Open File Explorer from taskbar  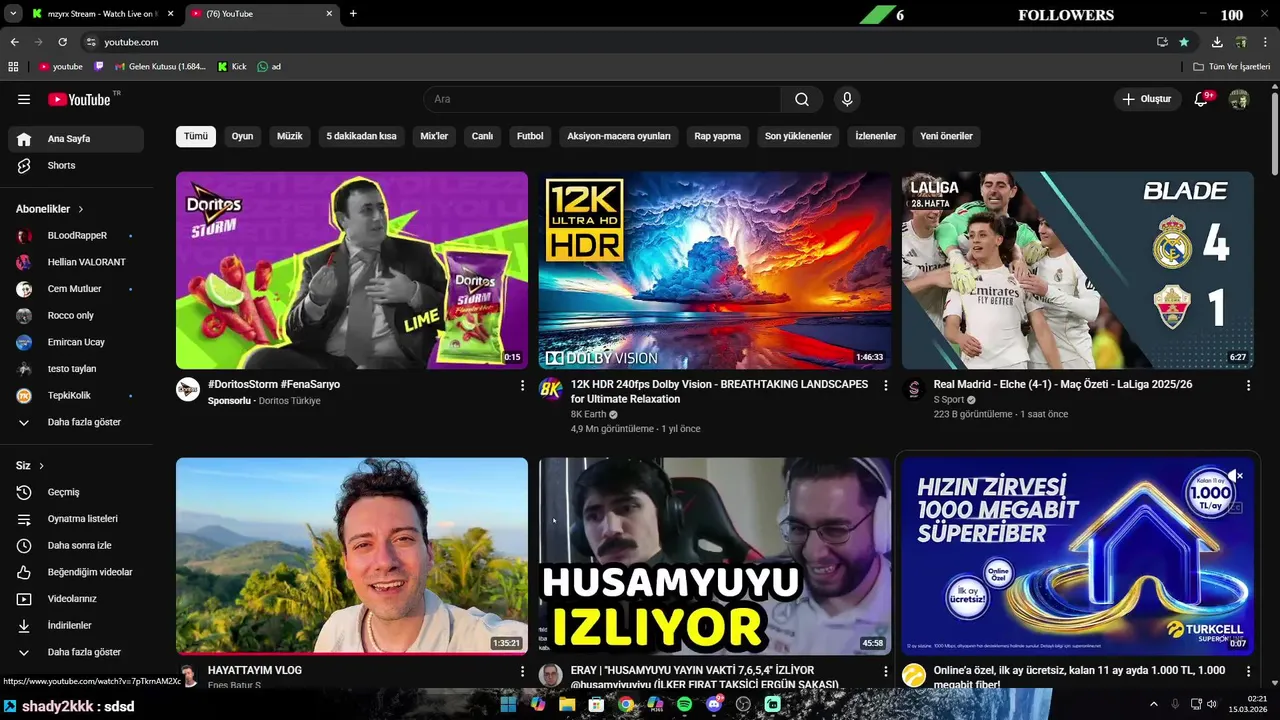click(567, 704)
